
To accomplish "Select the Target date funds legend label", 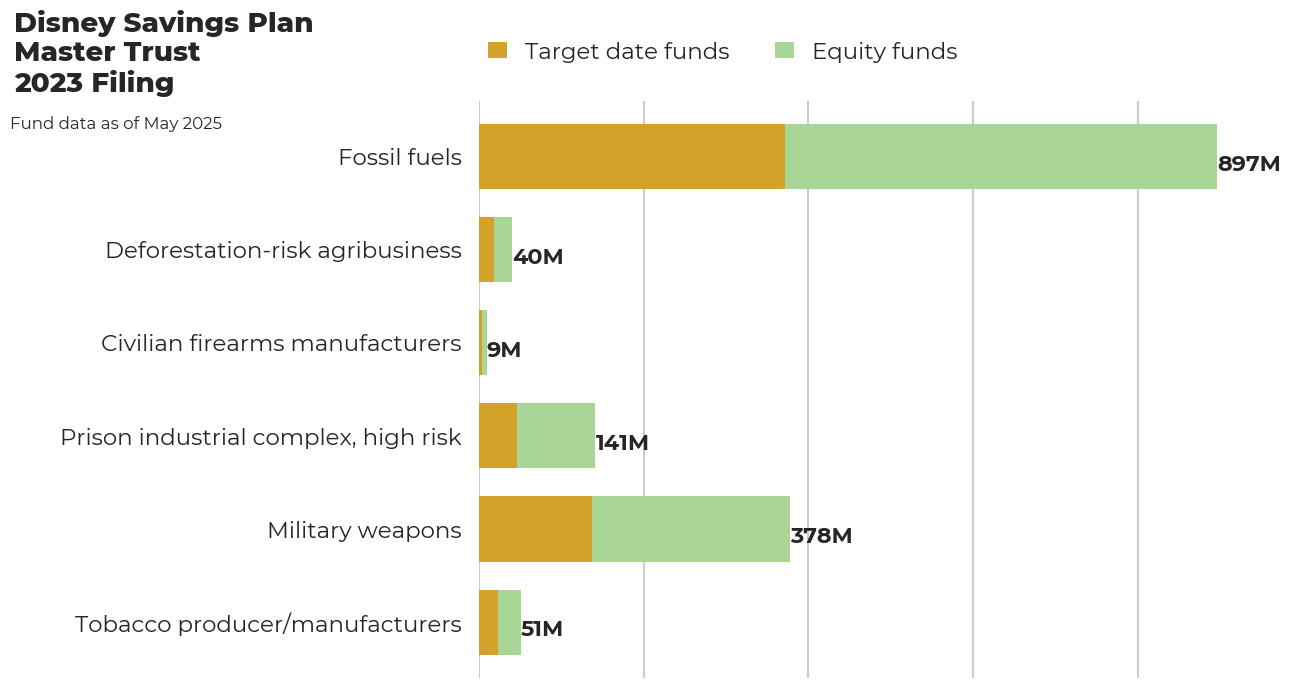I will [627, 52].
